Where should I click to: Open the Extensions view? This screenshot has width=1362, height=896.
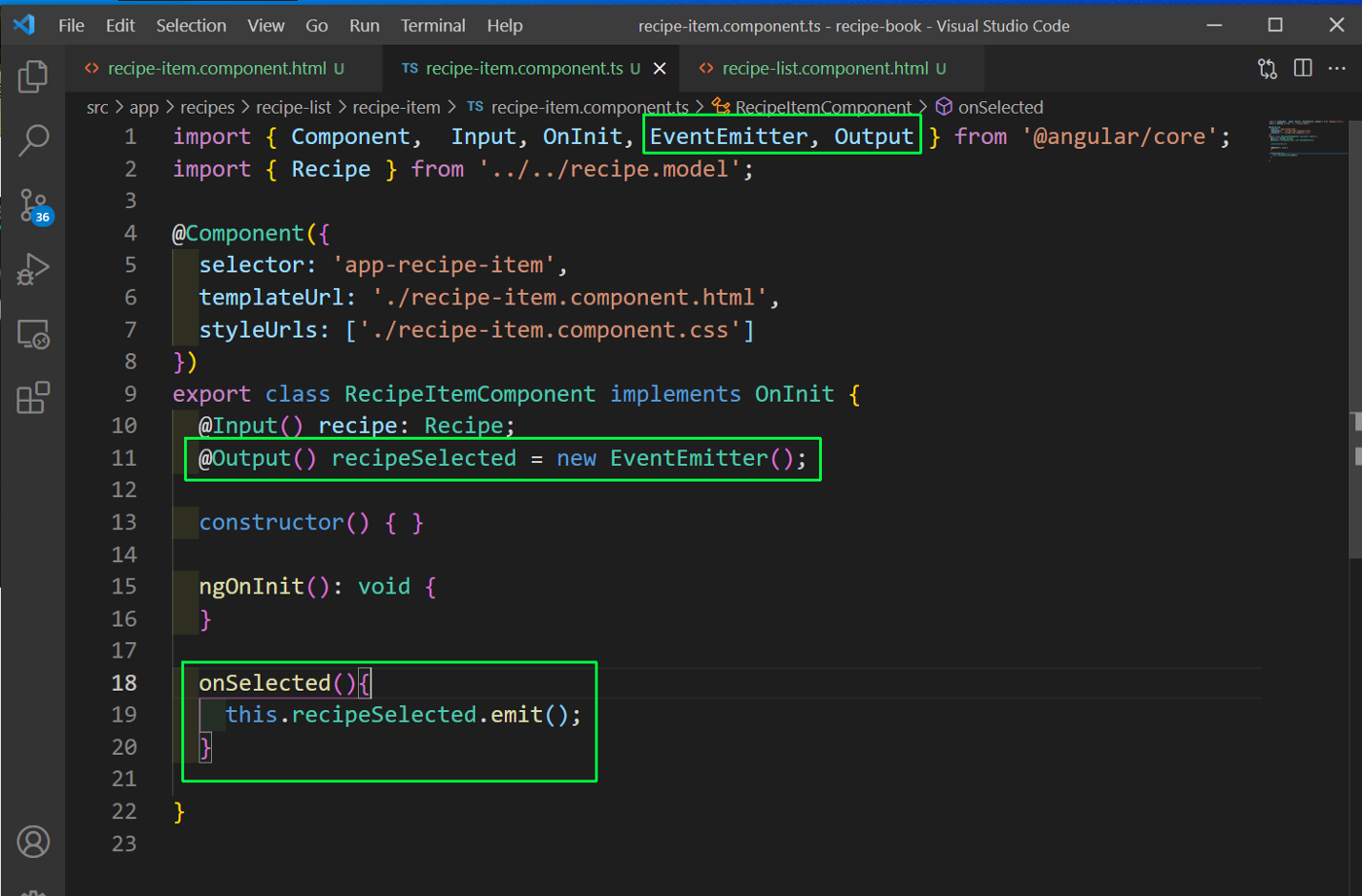33,398
